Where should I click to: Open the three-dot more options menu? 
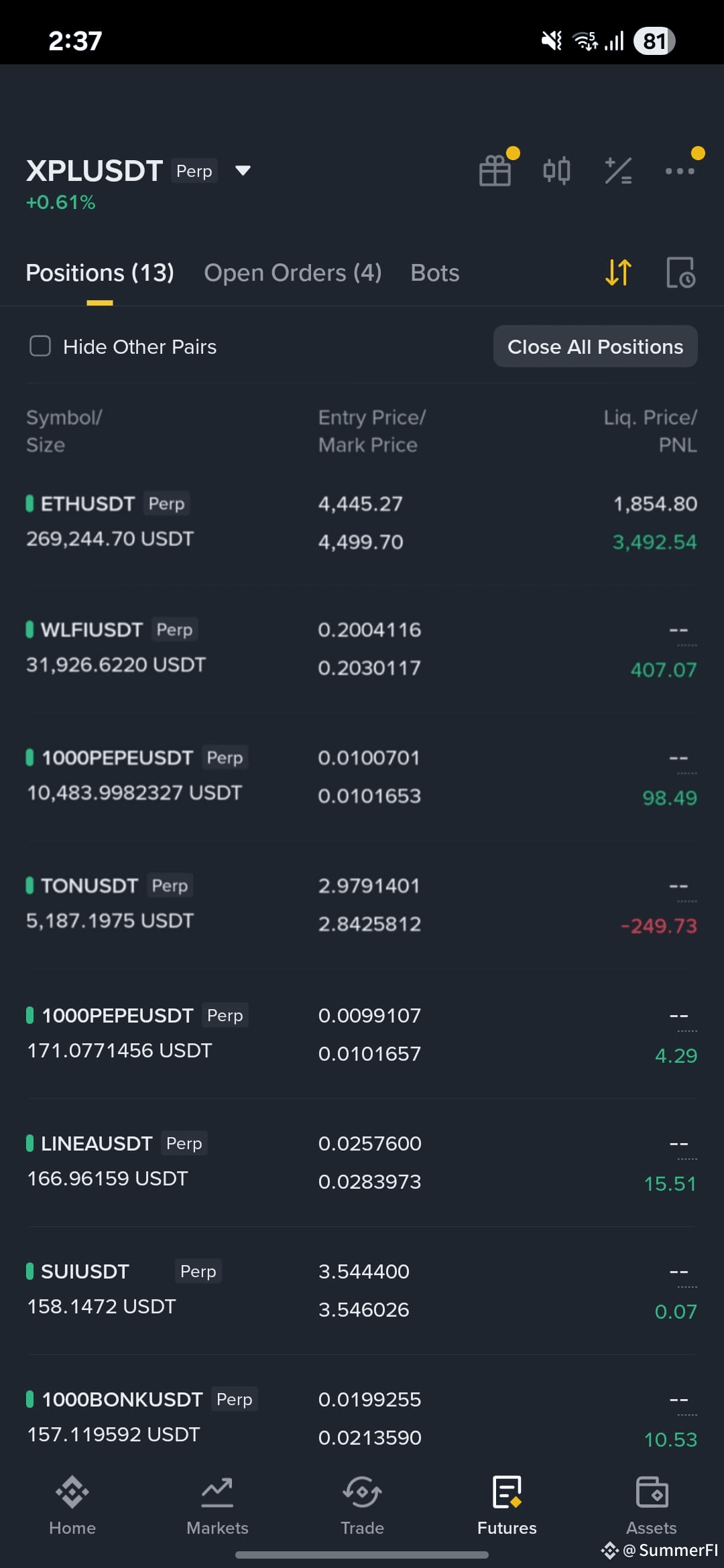click(680, 171)
